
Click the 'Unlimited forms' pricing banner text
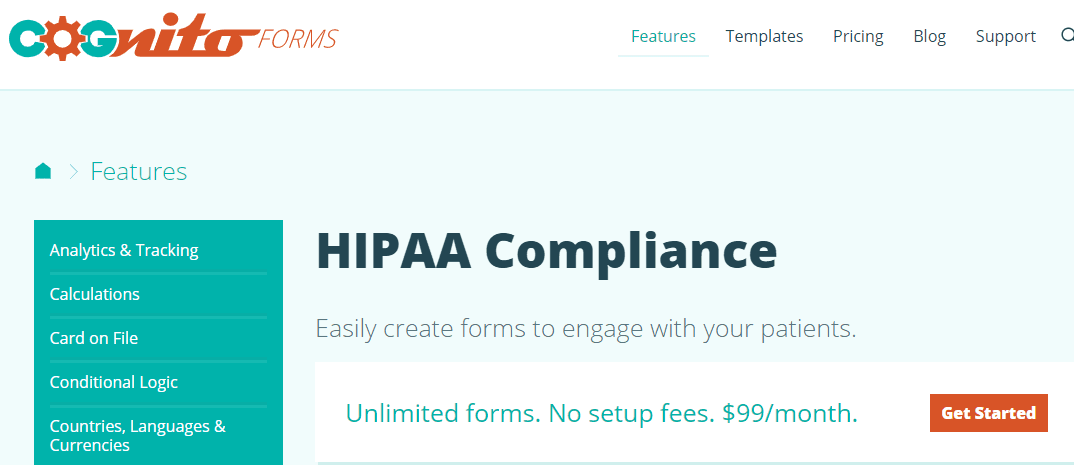(601, 413)
